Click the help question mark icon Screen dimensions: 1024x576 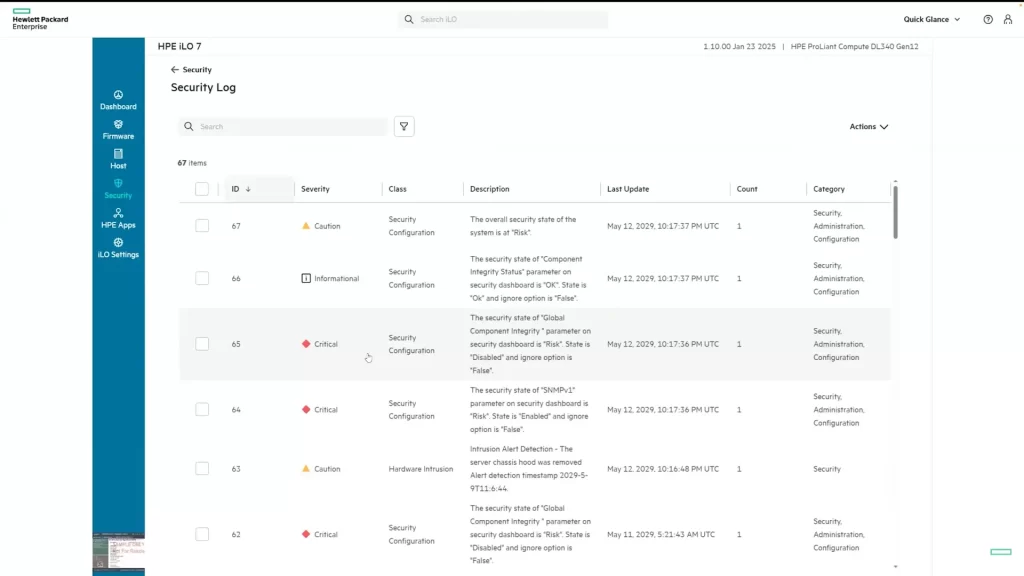(988, 20)
